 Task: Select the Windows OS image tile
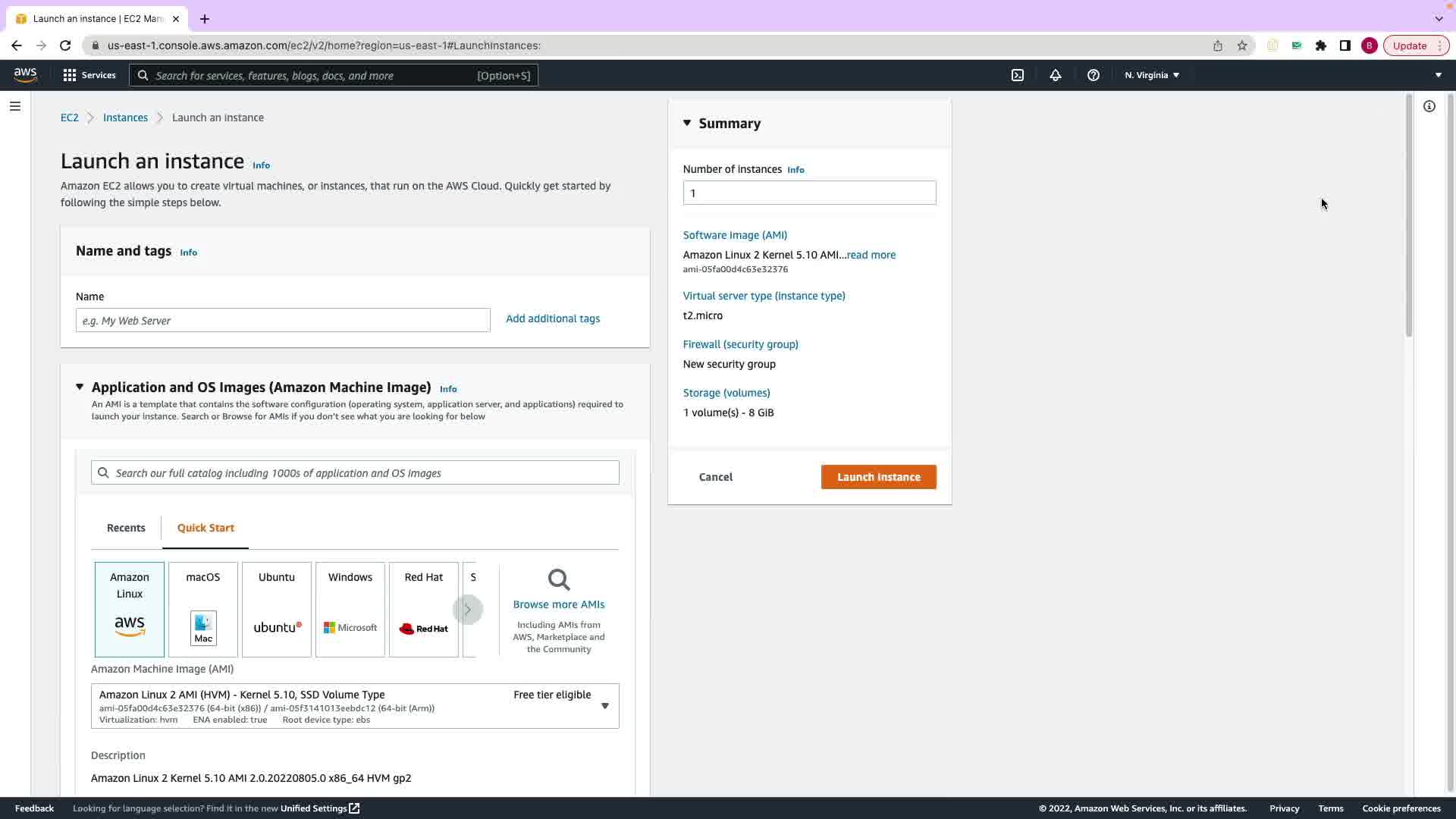tap(350, 609)
